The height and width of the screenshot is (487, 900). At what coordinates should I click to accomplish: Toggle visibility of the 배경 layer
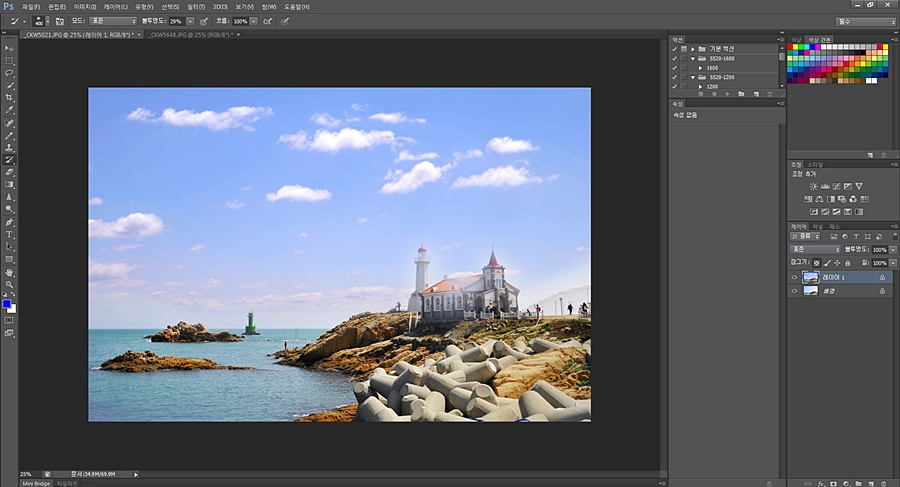795,291
